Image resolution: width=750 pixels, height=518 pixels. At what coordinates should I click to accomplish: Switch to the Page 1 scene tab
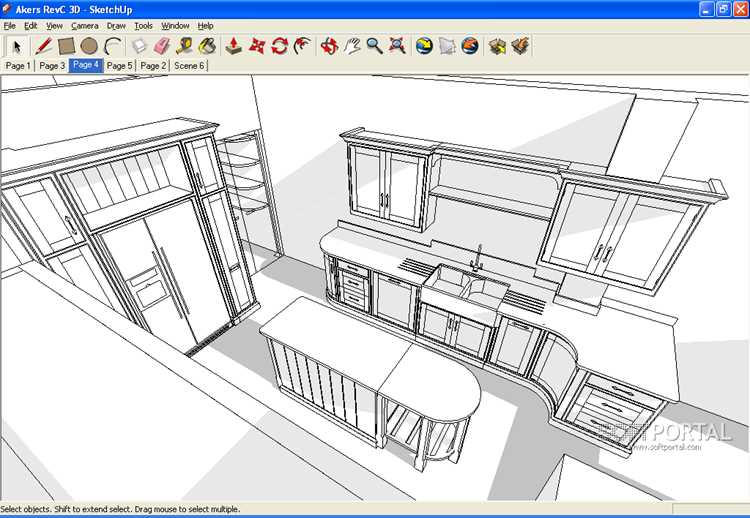pos(18,66)
